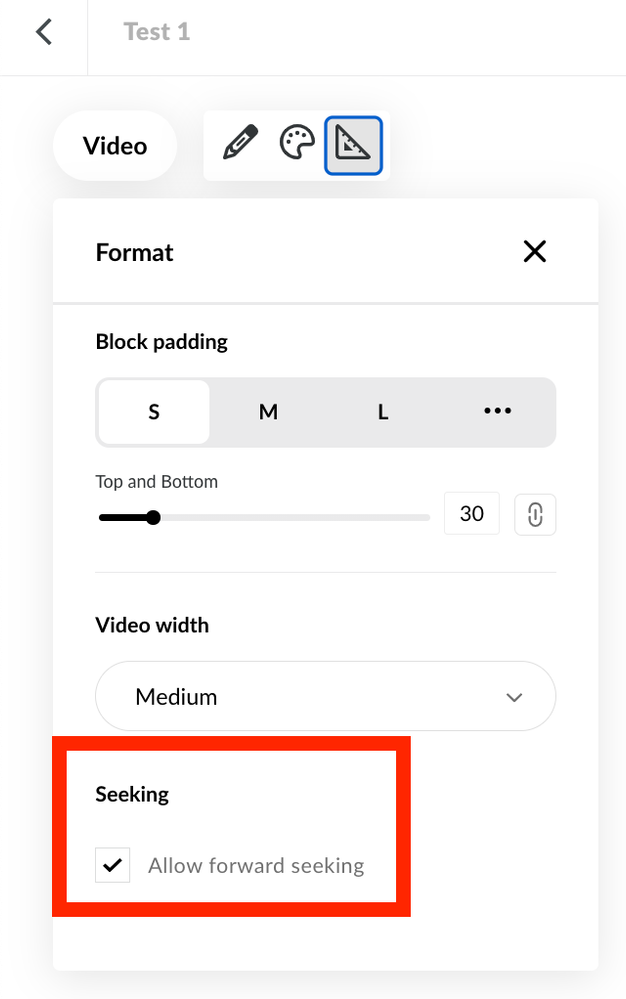Click the Top and Bottom slider handle

(153, 517)
